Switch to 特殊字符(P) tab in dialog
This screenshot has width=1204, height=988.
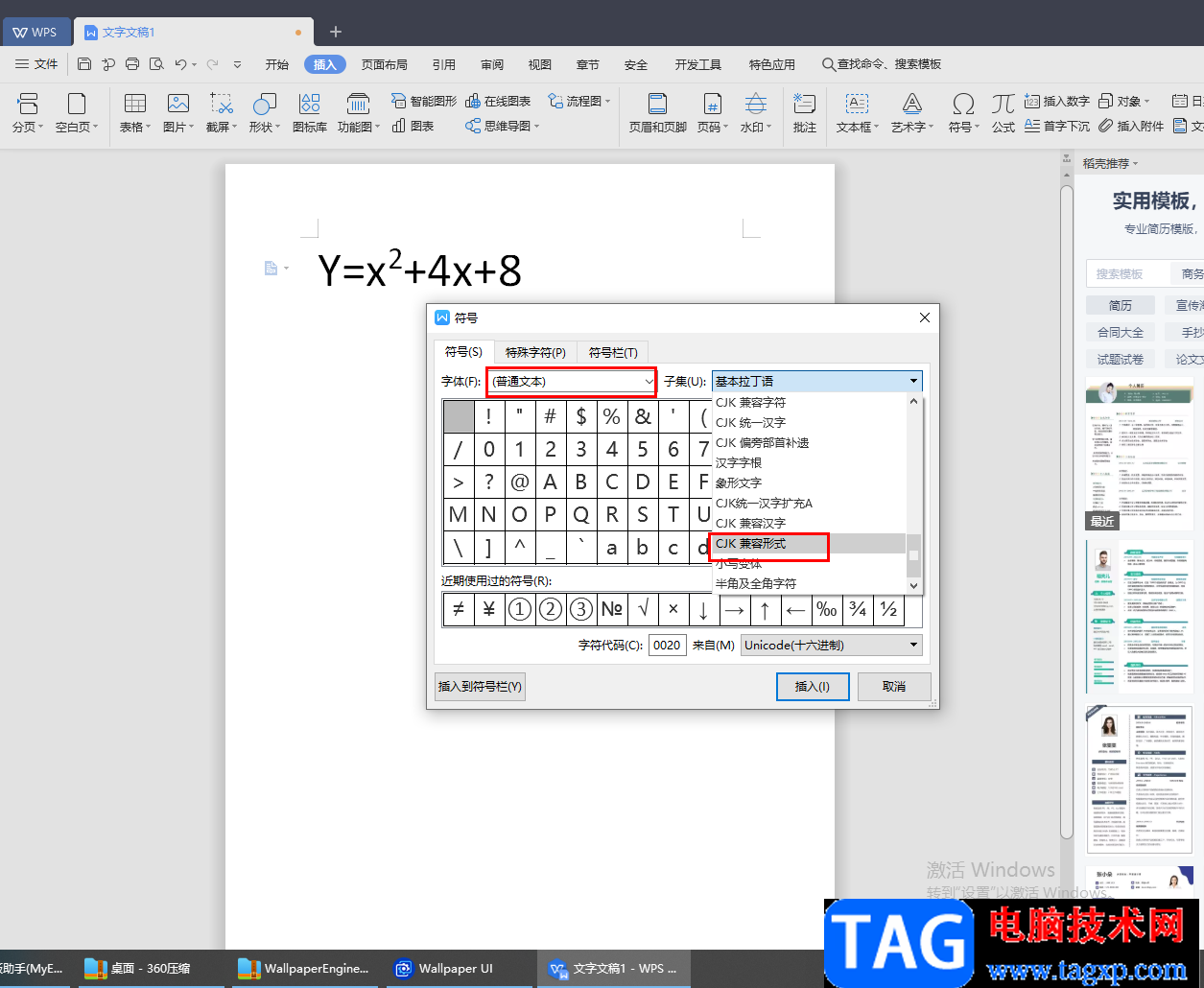[535, 352]
